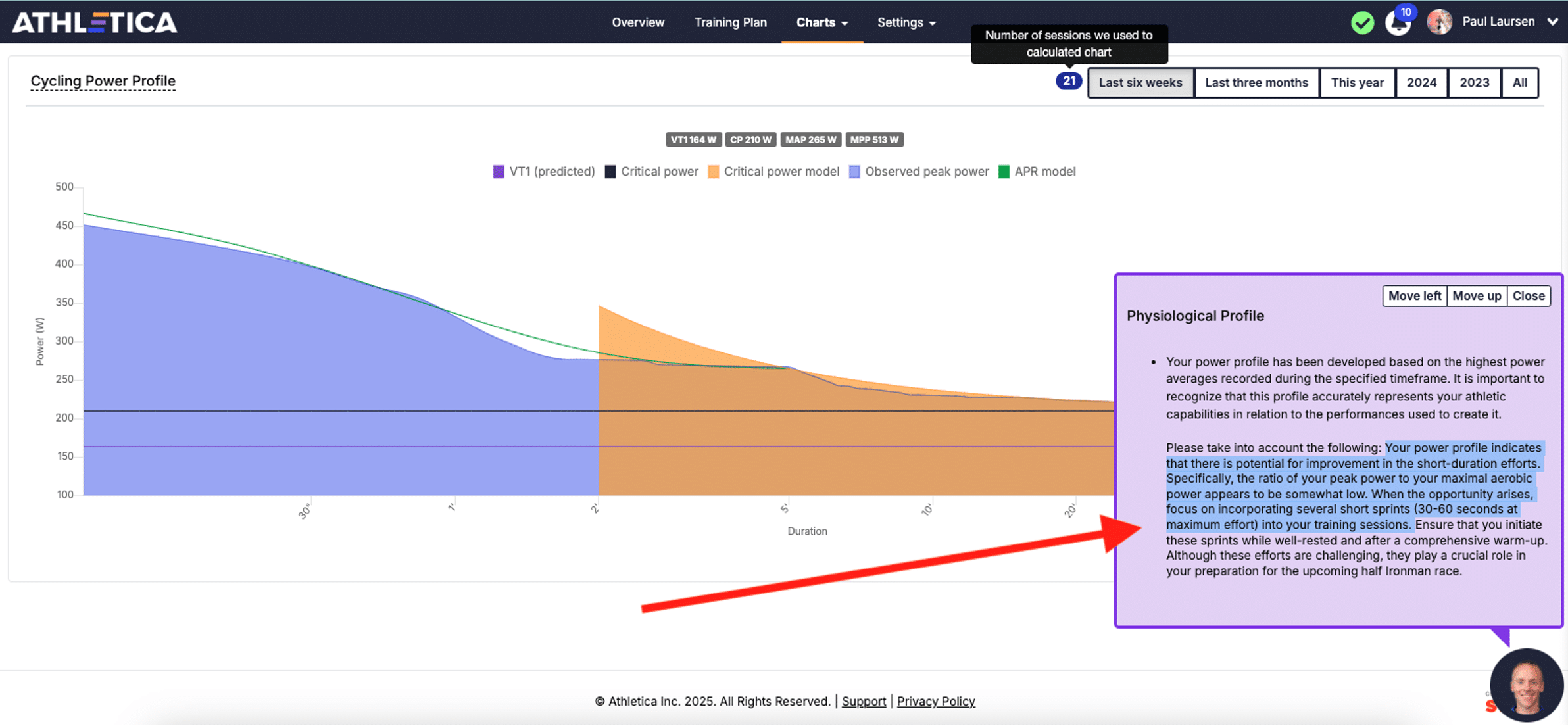Go to the Training Plan page
This screenshot has width=1568, height=726.
730,22
